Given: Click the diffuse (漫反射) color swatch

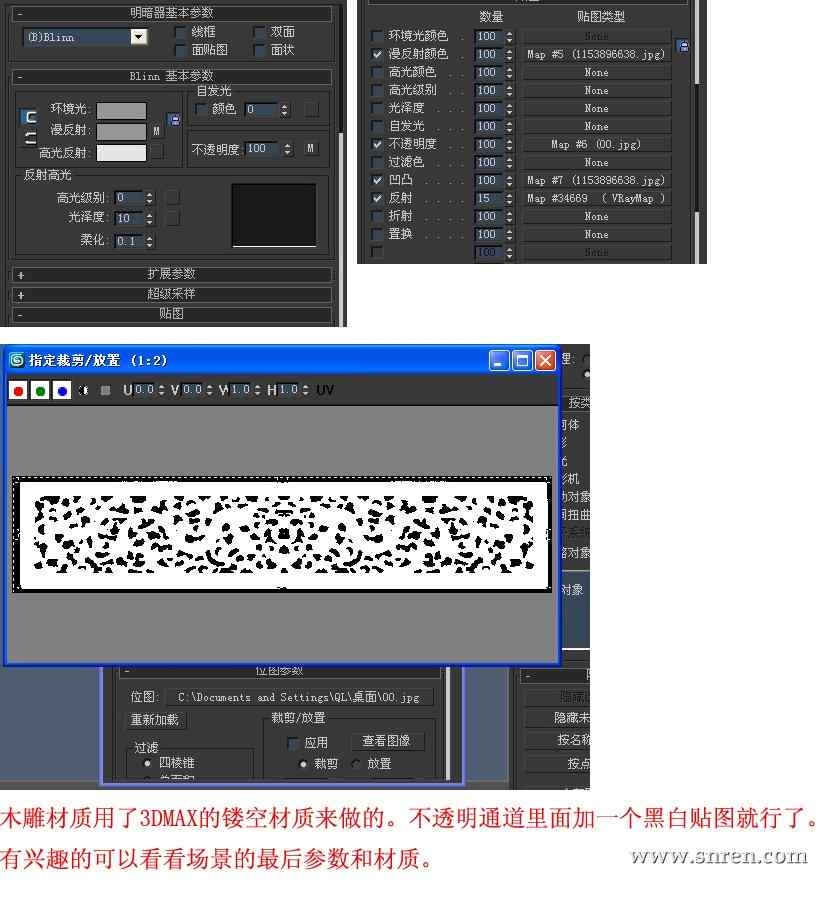Looking at the screenshot, I should [121, 131].
